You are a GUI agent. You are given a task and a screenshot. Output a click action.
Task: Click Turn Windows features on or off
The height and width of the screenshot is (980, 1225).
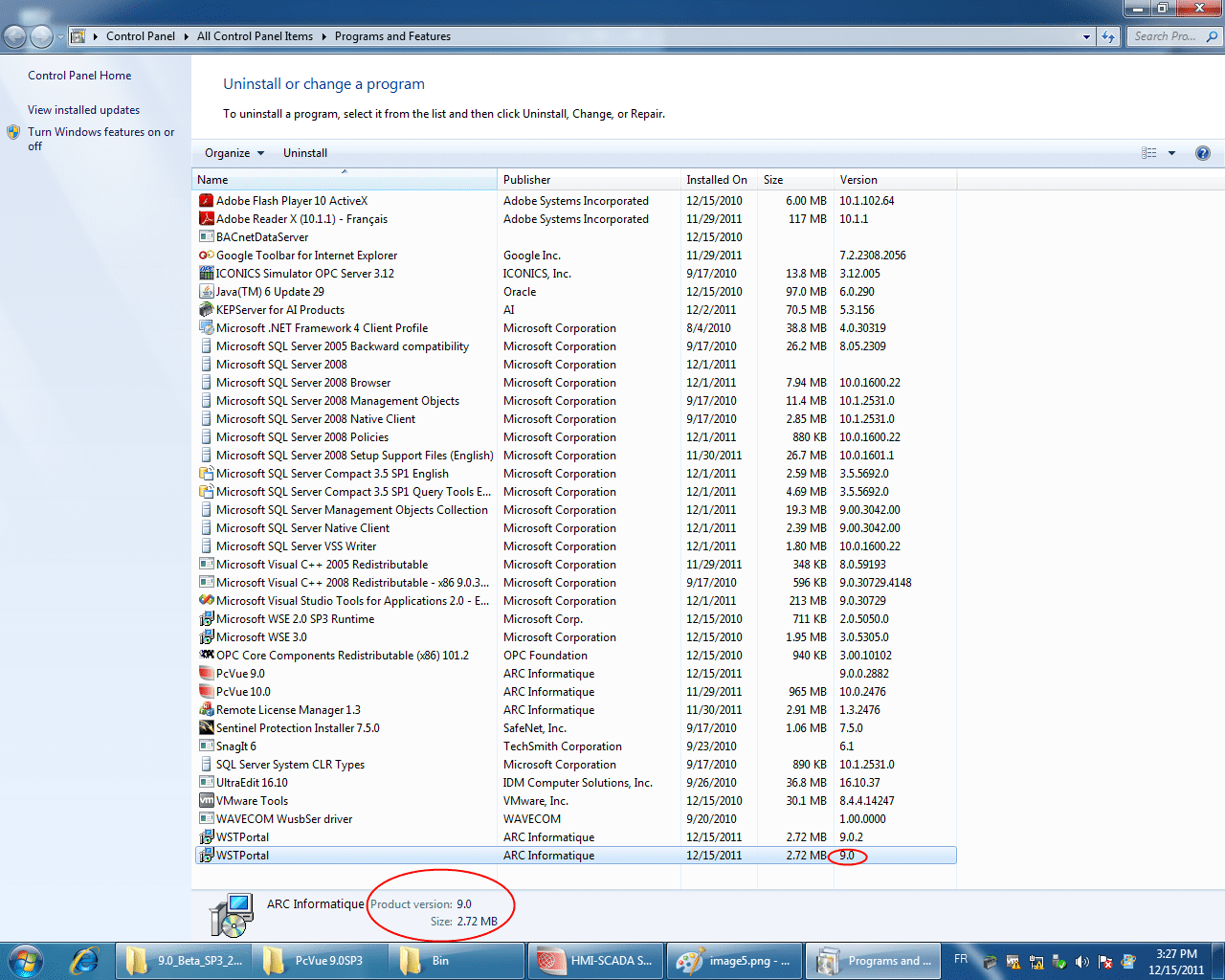click(100, 132)
